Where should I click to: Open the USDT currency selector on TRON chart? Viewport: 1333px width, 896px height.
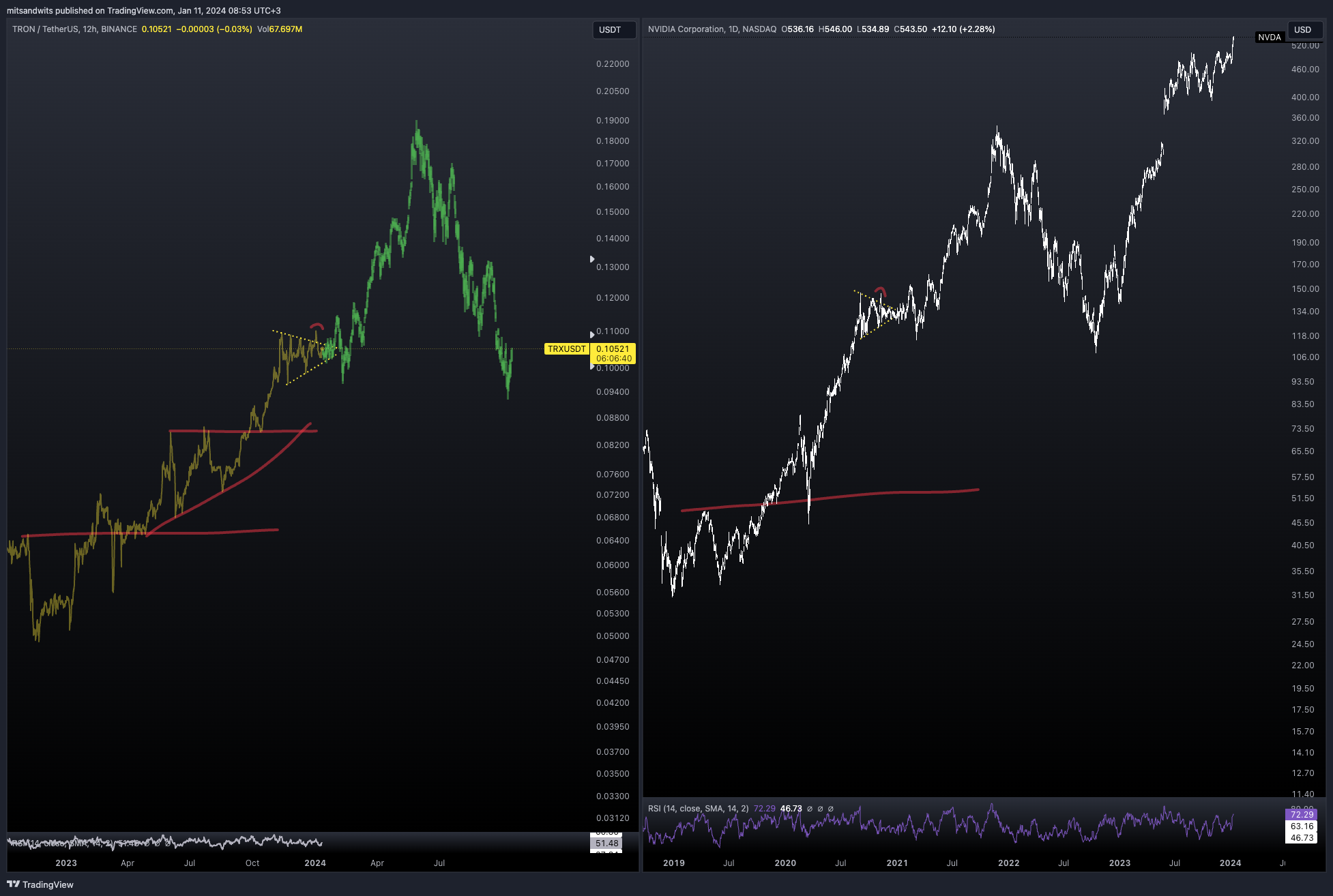(614, 30)
